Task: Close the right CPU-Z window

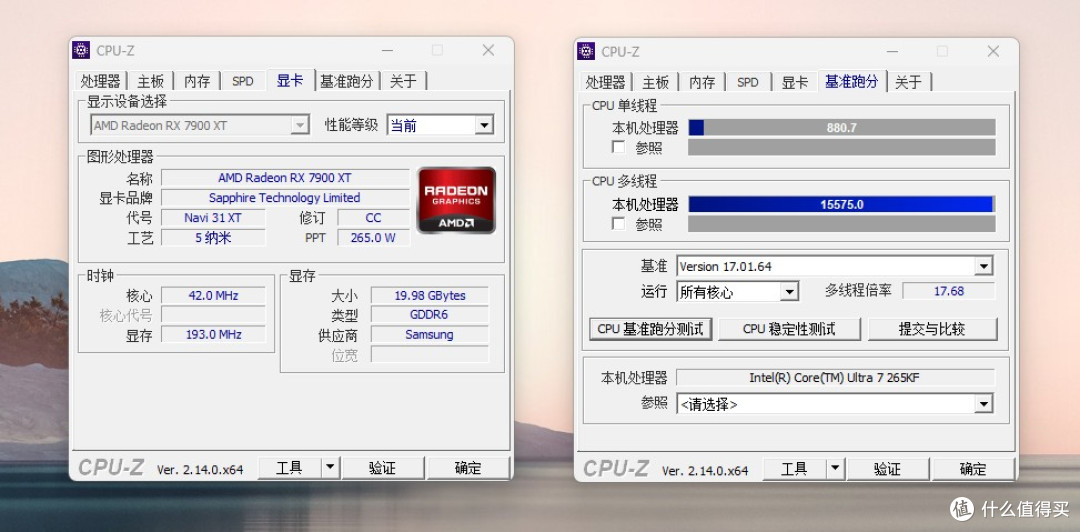Action: (x=993, y=51)
